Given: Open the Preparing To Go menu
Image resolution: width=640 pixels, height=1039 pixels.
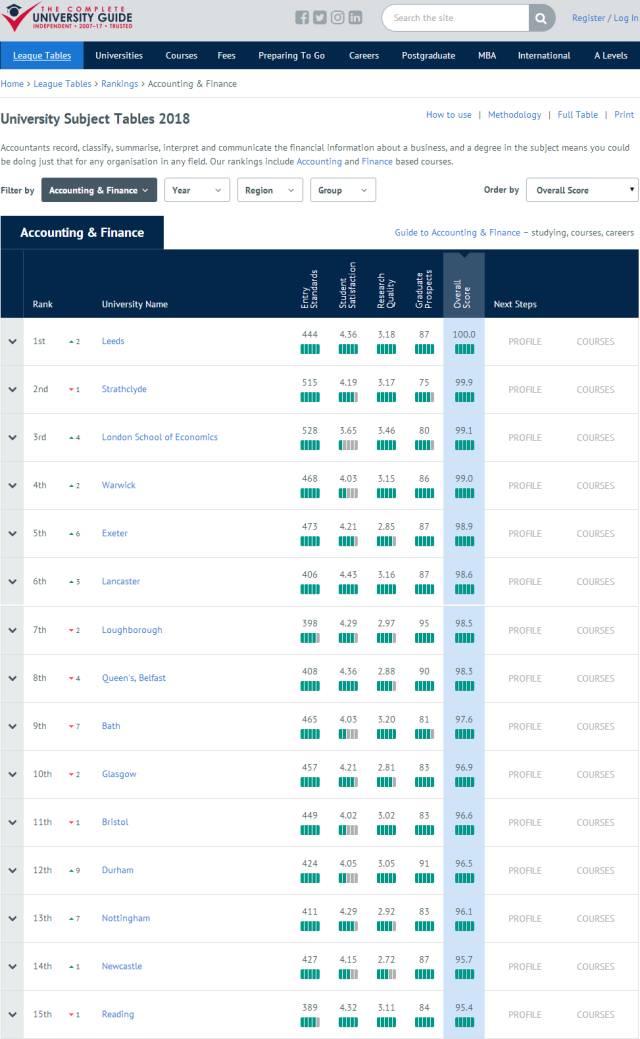Looking at the screenshot, I should click(x=292, y=56).
